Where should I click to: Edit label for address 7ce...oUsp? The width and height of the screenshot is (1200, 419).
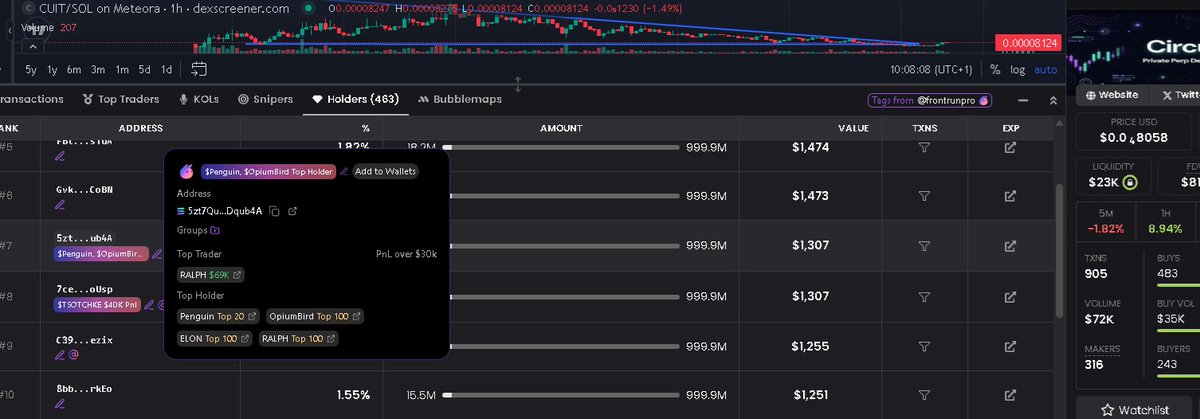[149, 304]
